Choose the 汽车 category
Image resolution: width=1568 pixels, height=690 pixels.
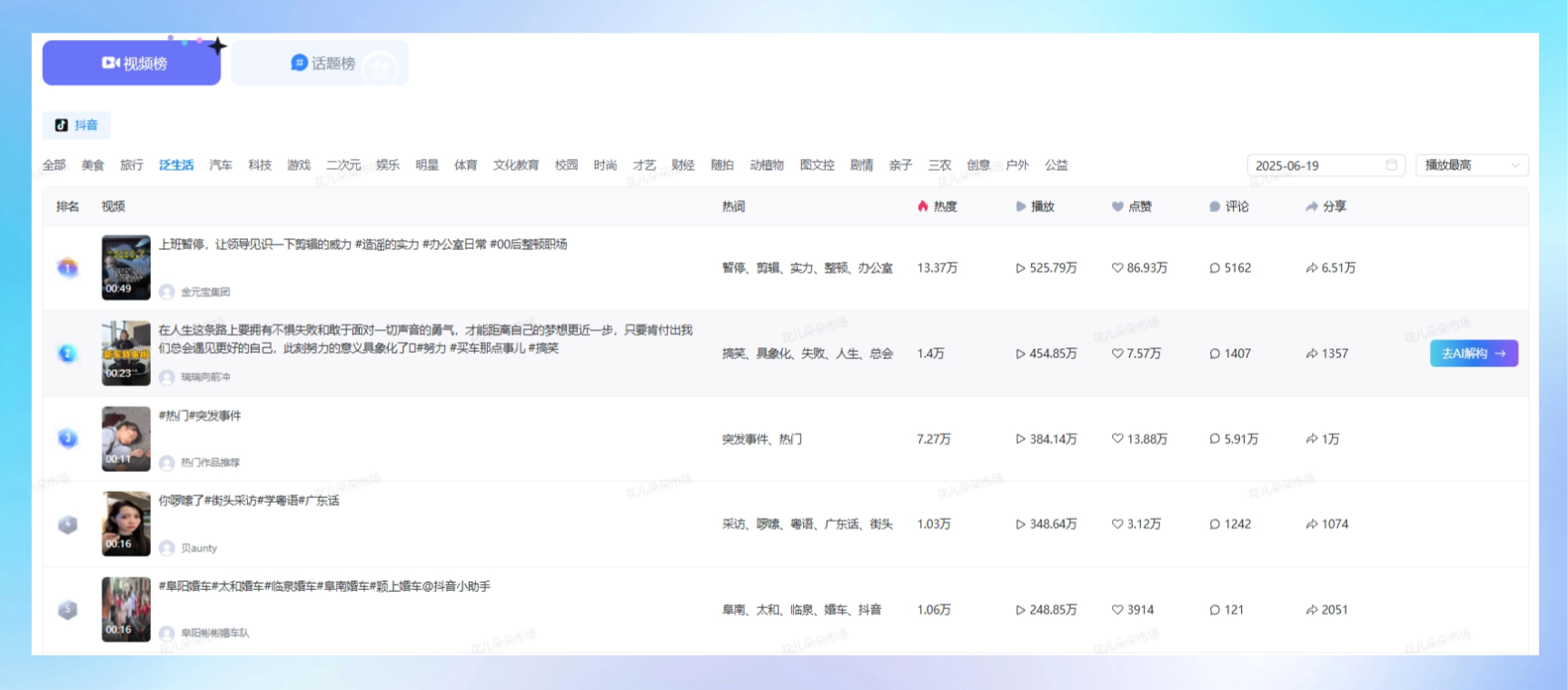tap(221, 165)
